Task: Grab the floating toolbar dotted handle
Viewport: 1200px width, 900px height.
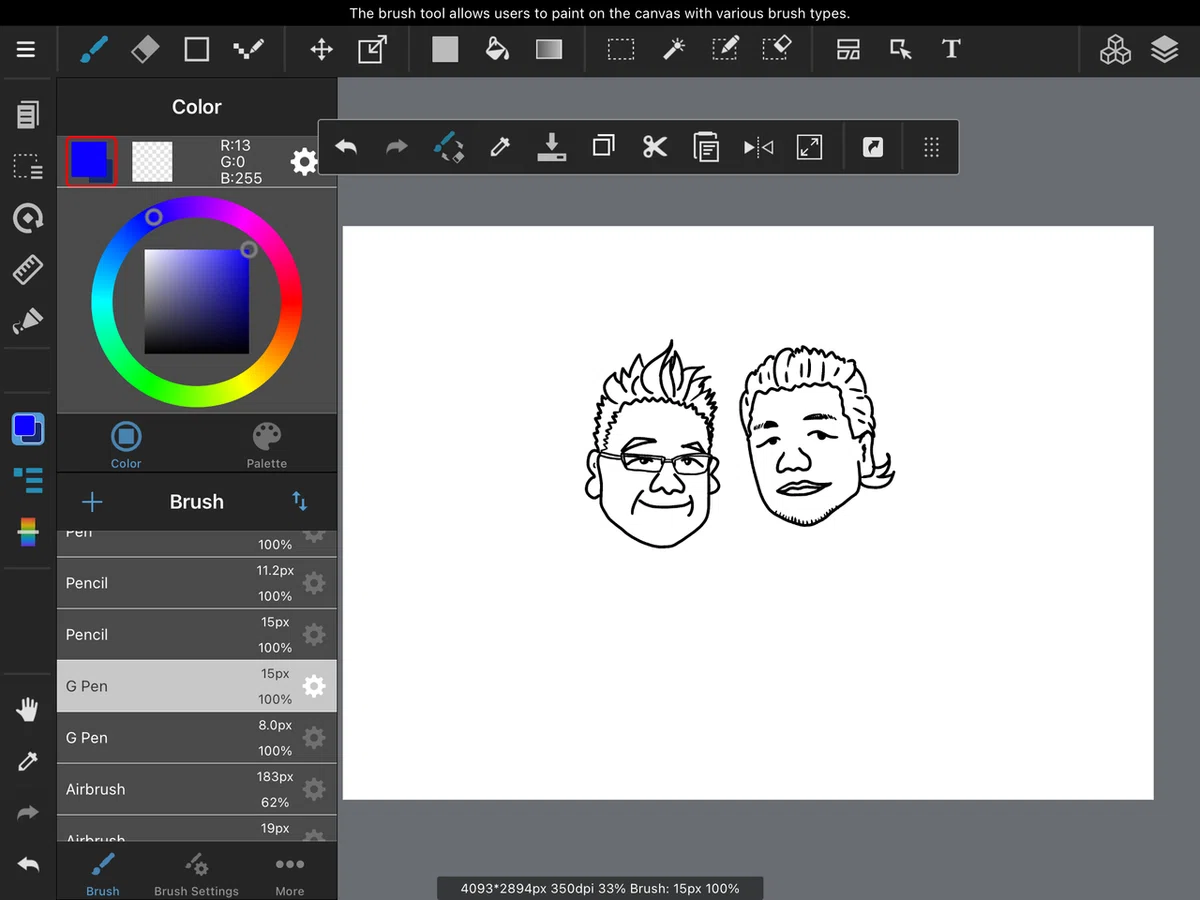Action: (x=931, y=148)
